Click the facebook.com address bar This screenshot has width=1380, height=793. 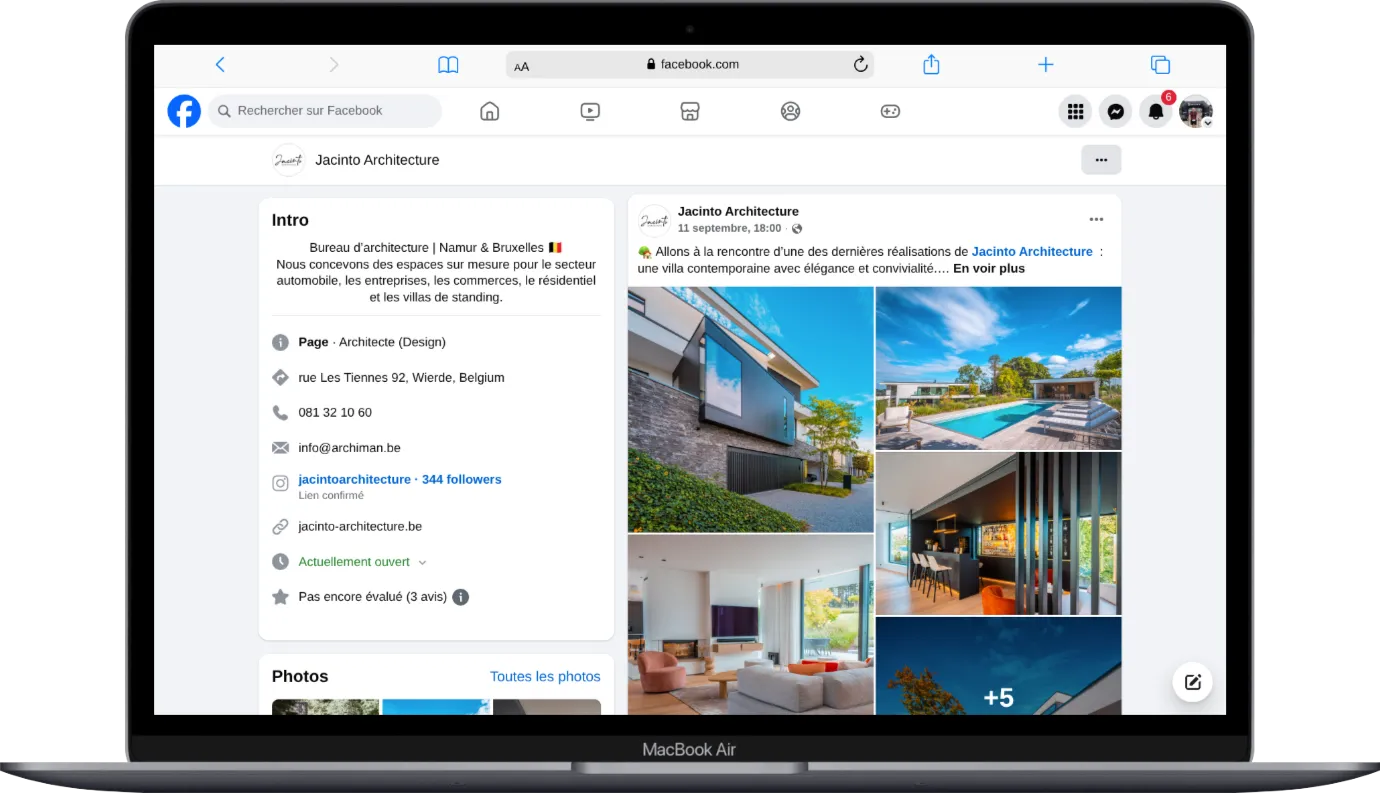tap(690, 64)
